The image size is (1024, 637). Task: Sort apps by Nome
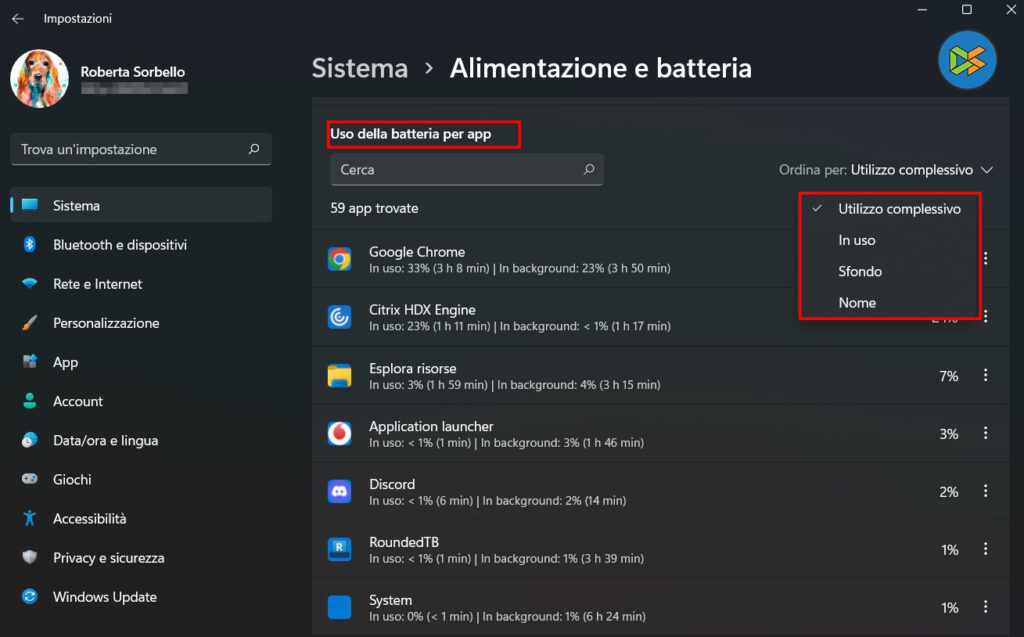click(857, 302)
